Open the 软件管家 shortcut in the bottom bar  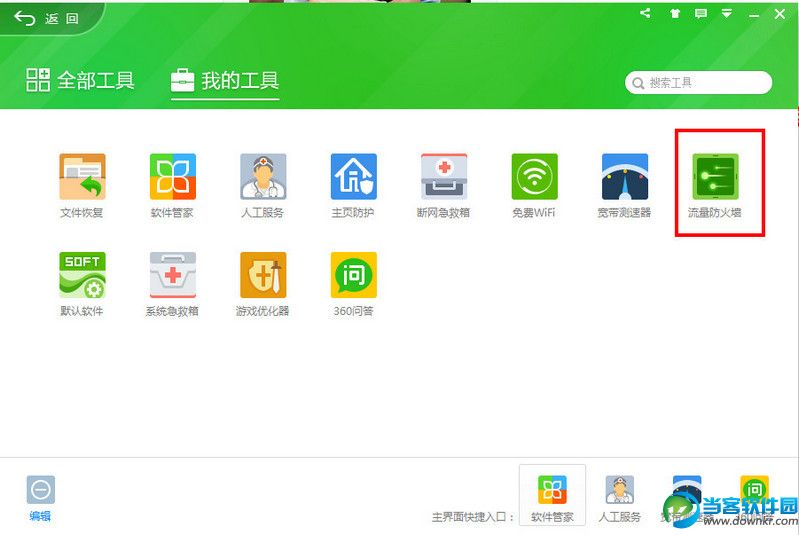coord(552,495)
